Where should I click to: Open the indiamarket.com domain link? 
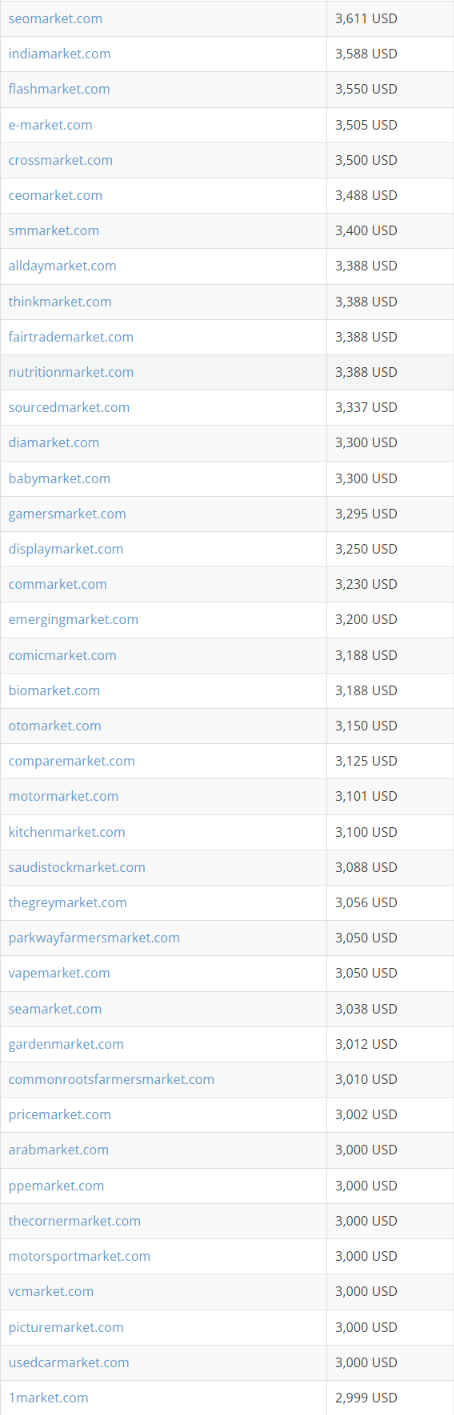tap(60, 54)
